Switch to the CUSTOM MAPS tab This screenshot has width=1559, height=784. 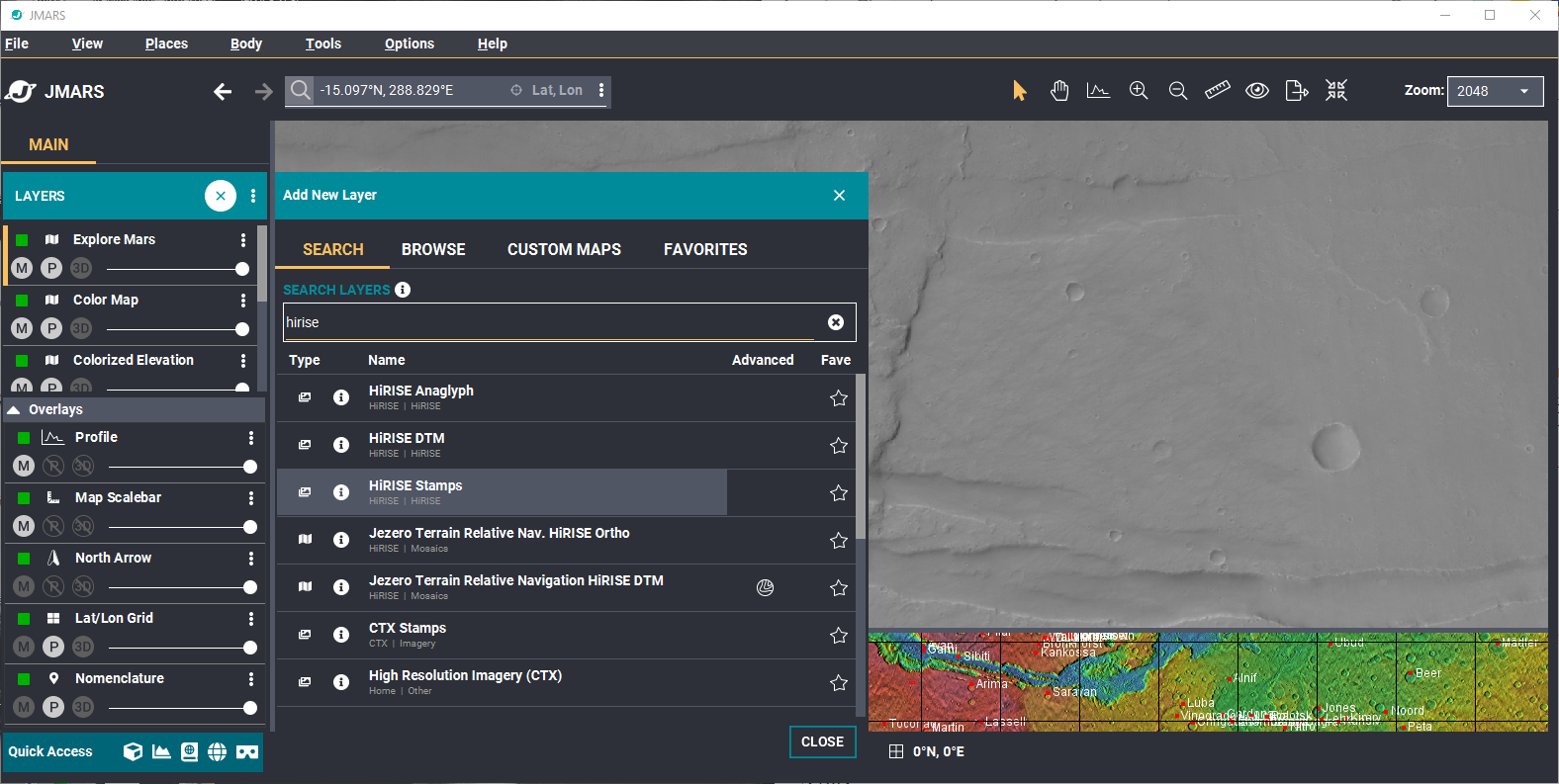pos(565,249)
